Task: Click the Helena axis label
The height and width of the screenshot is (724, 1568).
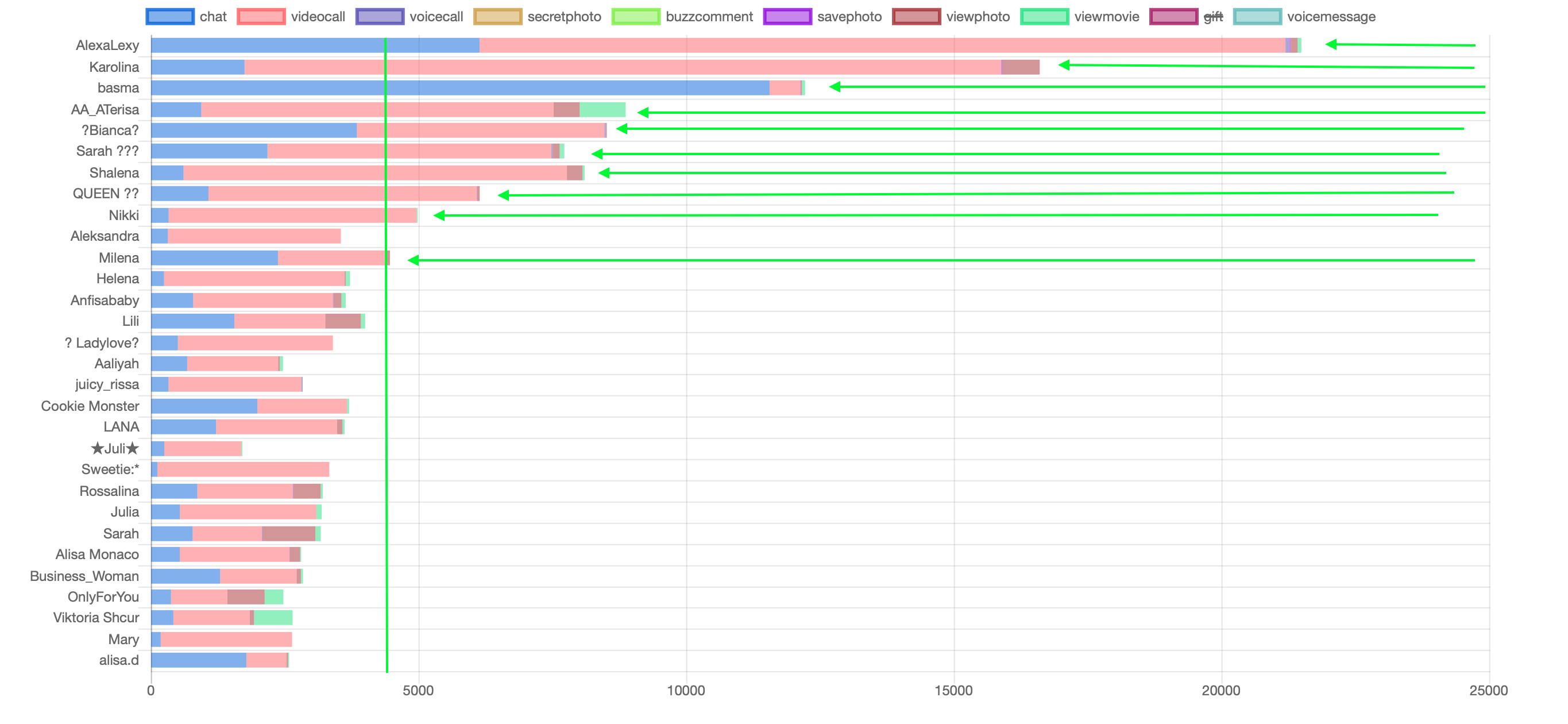Action: [x=118, y=279]
